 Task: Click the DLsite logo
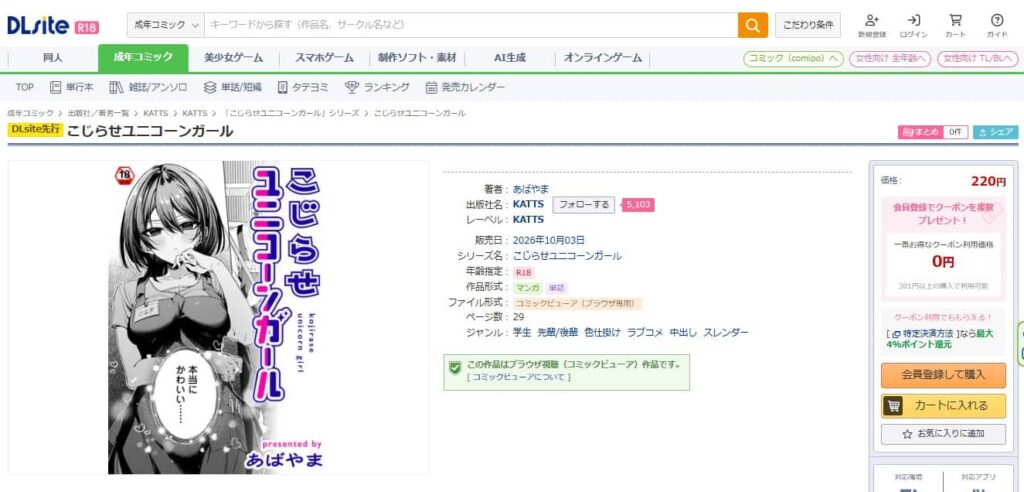(x=37, y=25)
